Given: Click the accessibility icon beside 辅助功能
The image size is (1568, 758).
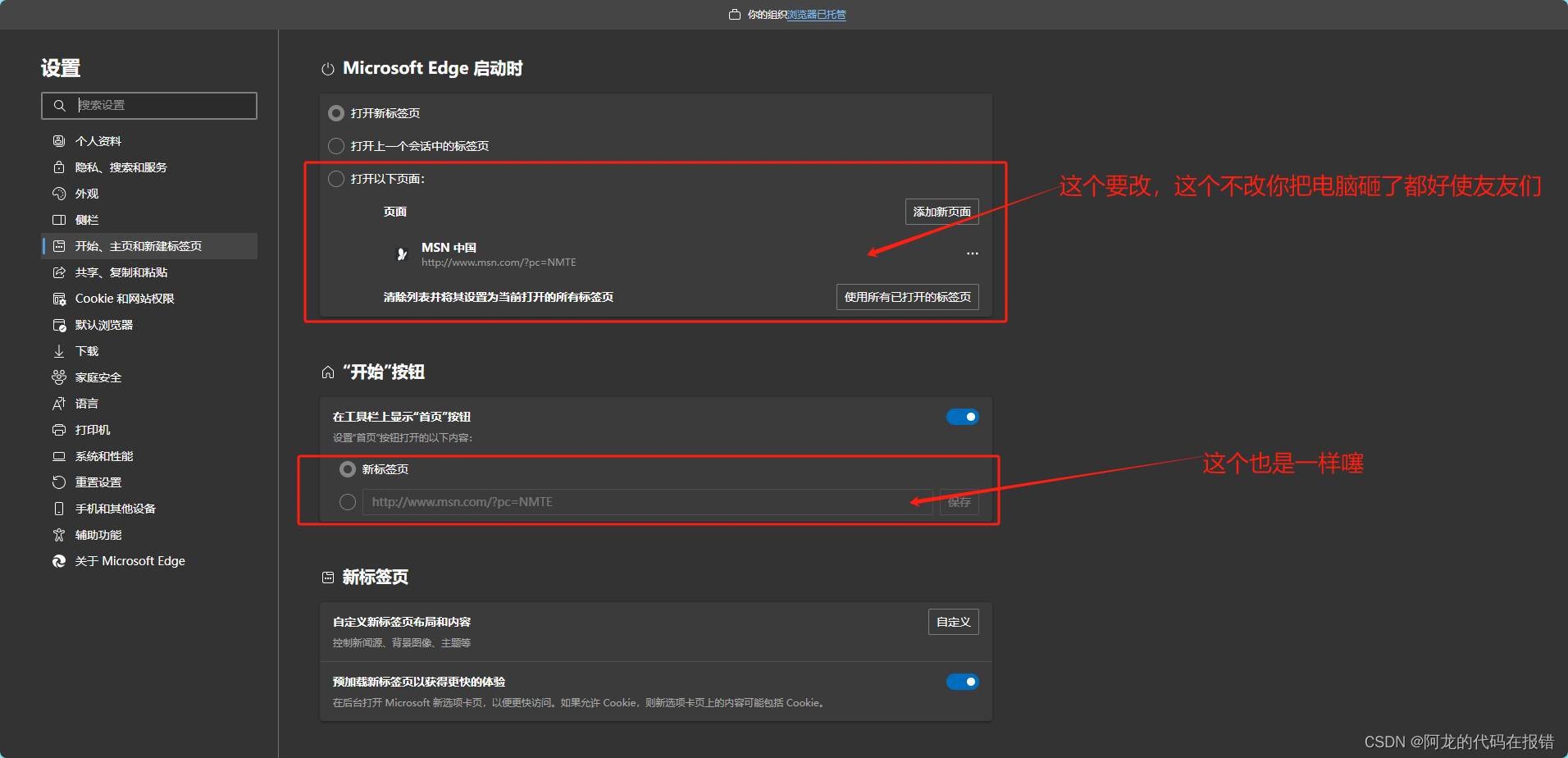Looking at the screenshot, I should point(59,535).
